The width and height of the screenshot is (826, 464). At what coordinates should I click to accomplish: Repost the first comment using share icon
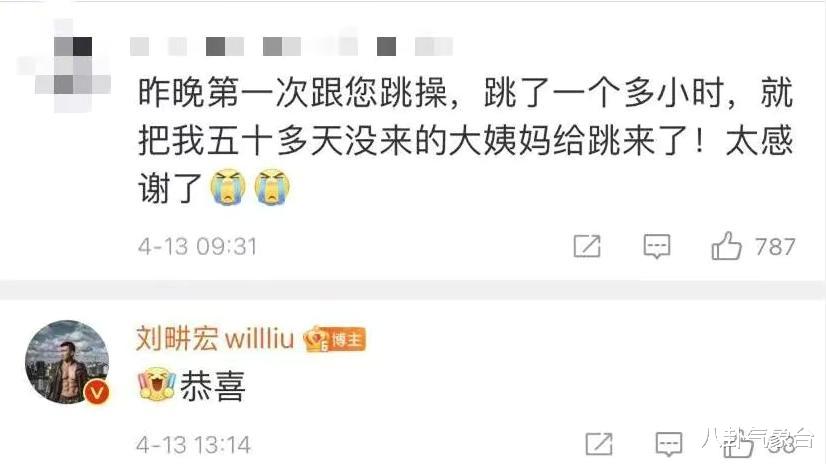[x=587, y=246]
